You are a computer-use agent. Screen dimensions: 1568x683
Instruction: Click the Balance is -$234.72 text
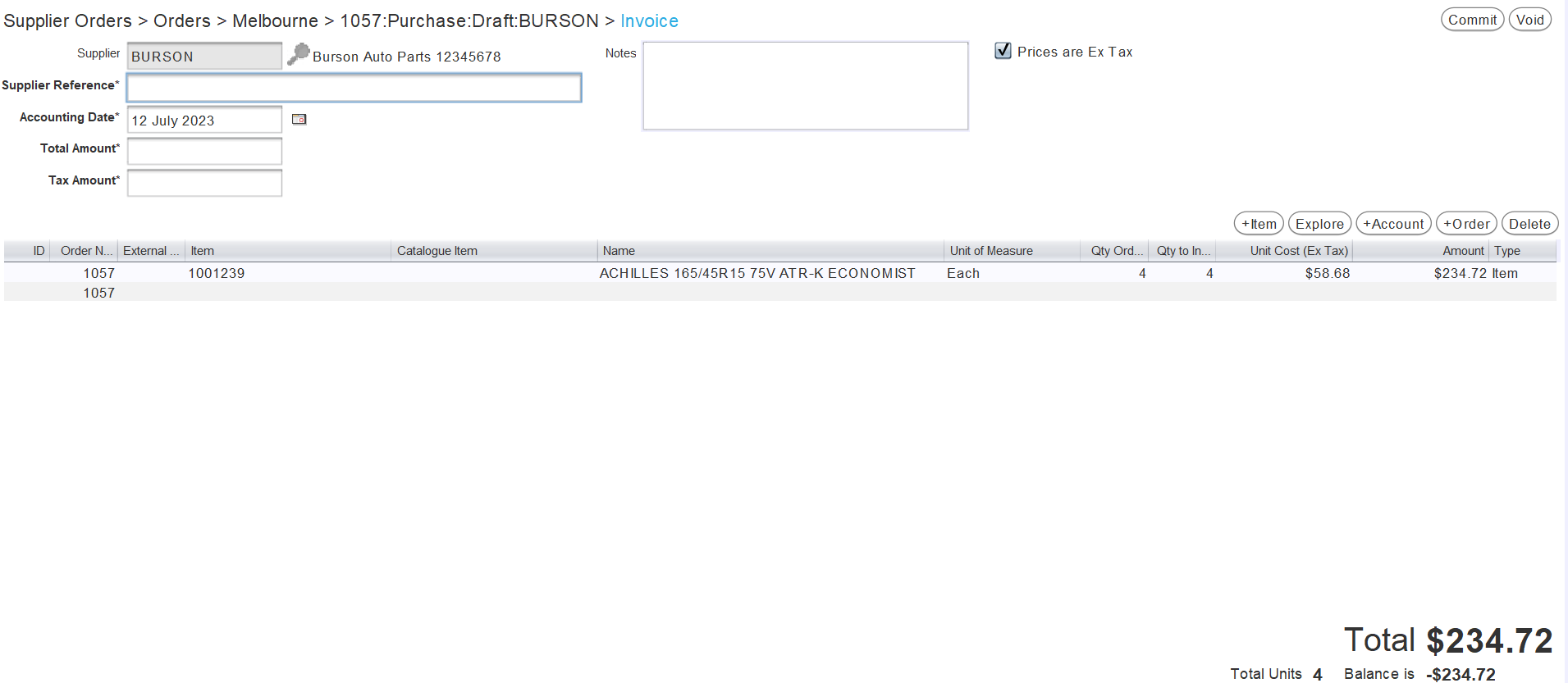click(1419, 674)
